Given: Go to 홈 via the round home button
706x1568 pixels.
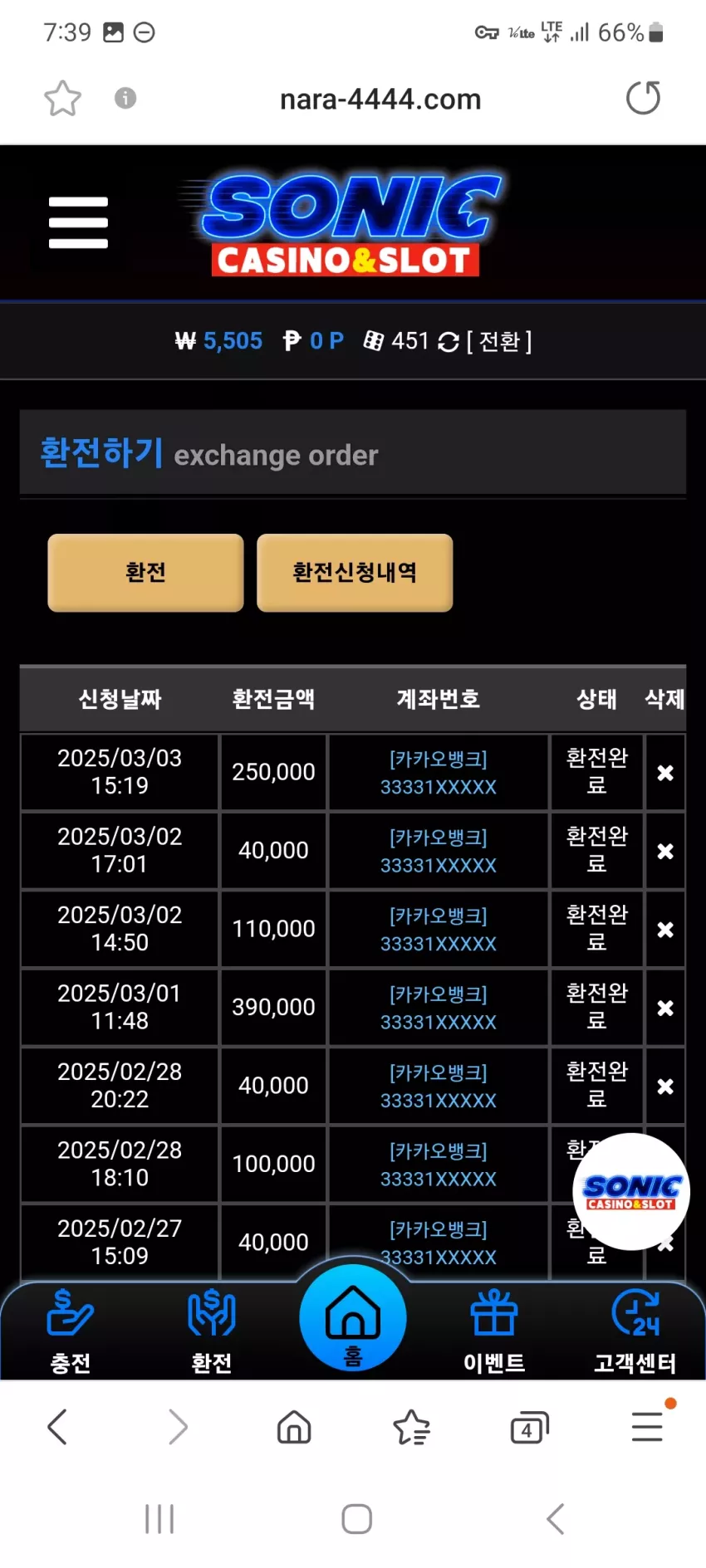Looking at the screenshot, I should pyautogui.click(x=353, y=1318).
